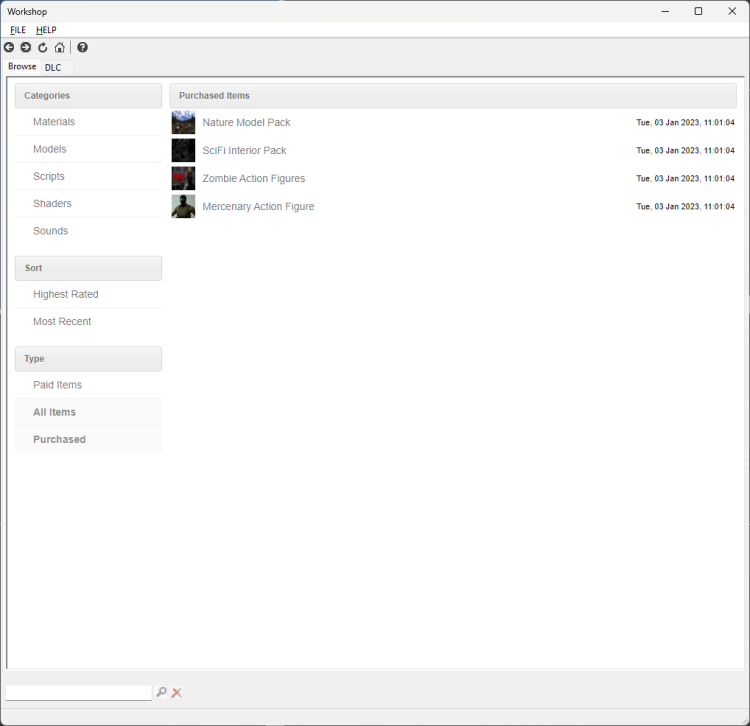The width and height of the screenshot is (750, 726).
Task: Click the Sort header
Action: click(88, 268)
